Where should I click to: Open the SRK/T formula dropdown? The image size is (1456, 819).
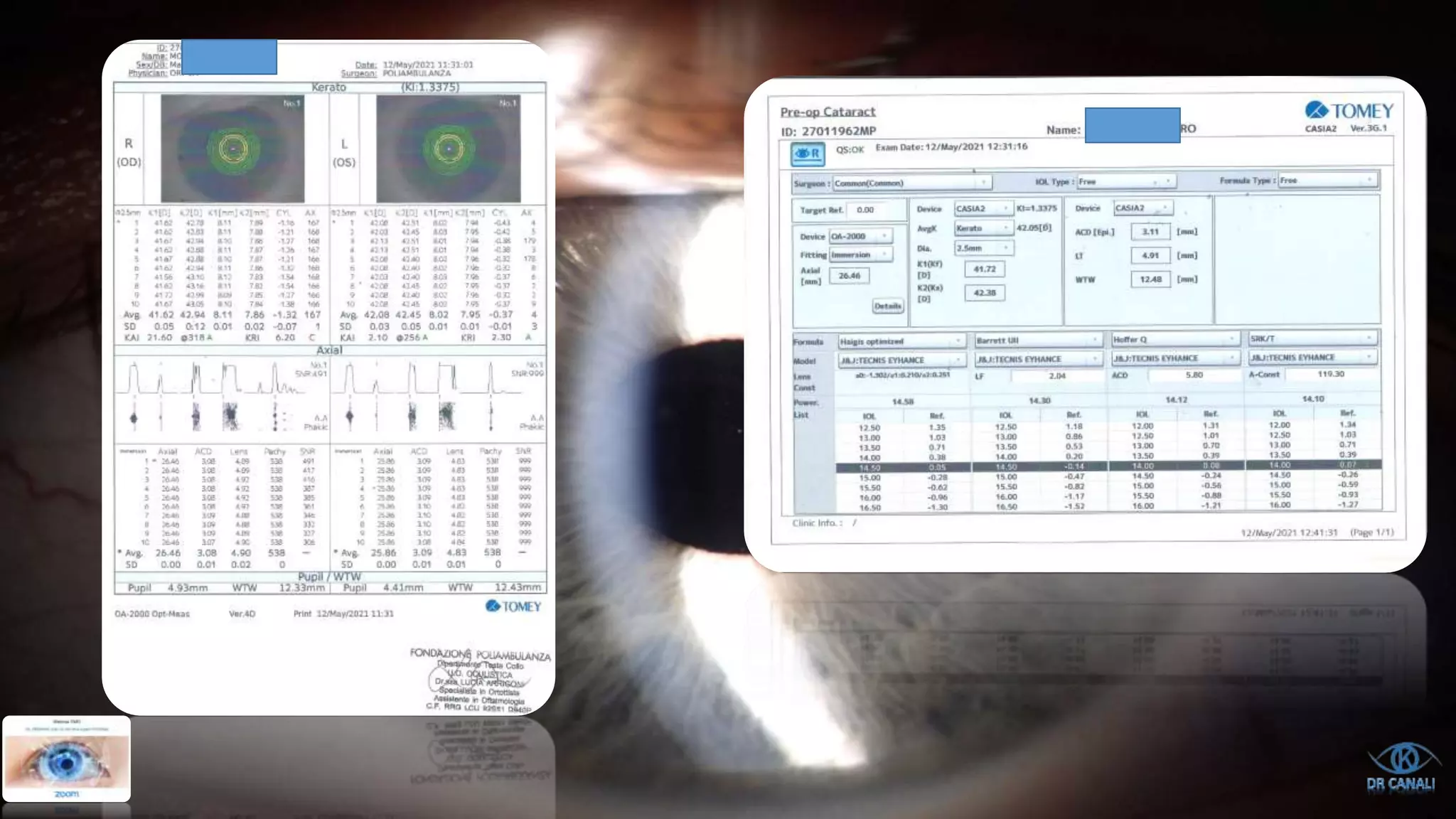coord(1312,338)
